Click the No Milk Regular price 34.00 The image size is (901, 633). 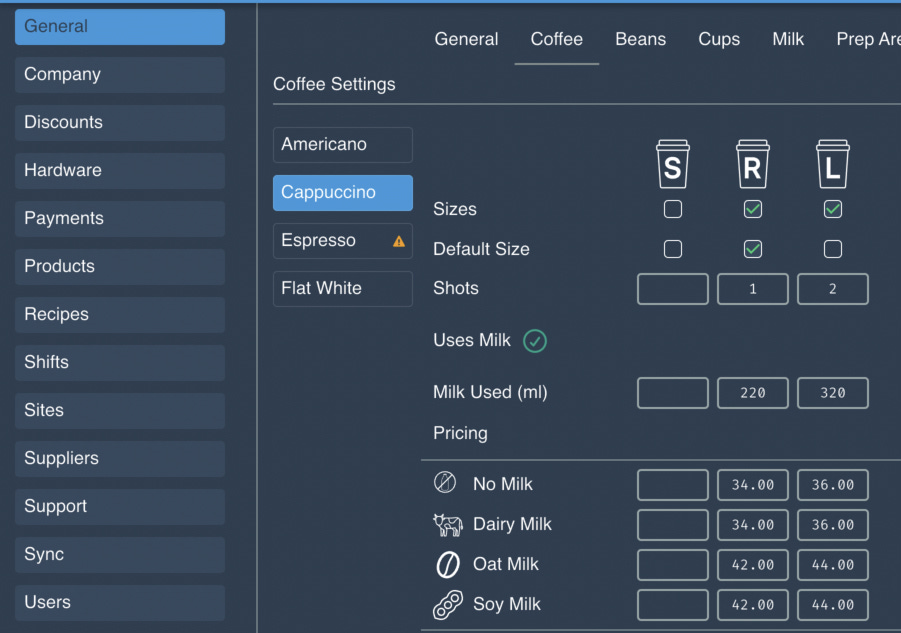coord(753,485)
